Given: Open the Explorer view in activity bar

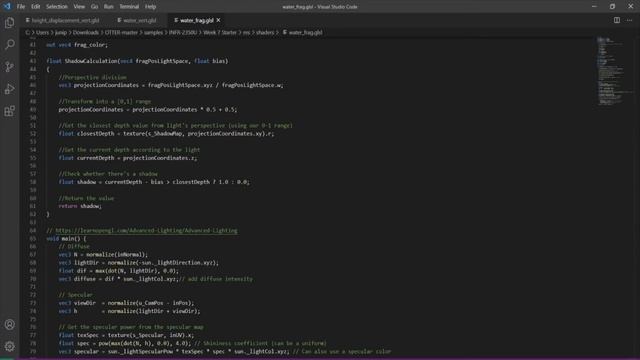Looking at the screenshot, I should point(9,23).
